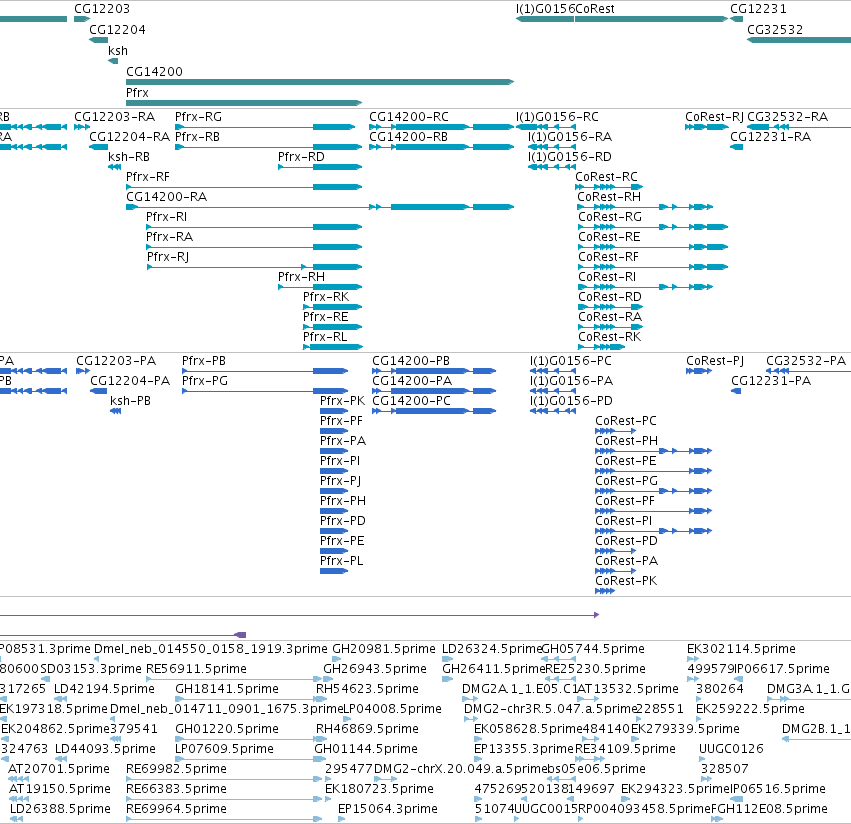Image resolution: width=851 pixels, height=824 pixels.
Task: Click protein CoRest-PK
Action: pos(605,591)
